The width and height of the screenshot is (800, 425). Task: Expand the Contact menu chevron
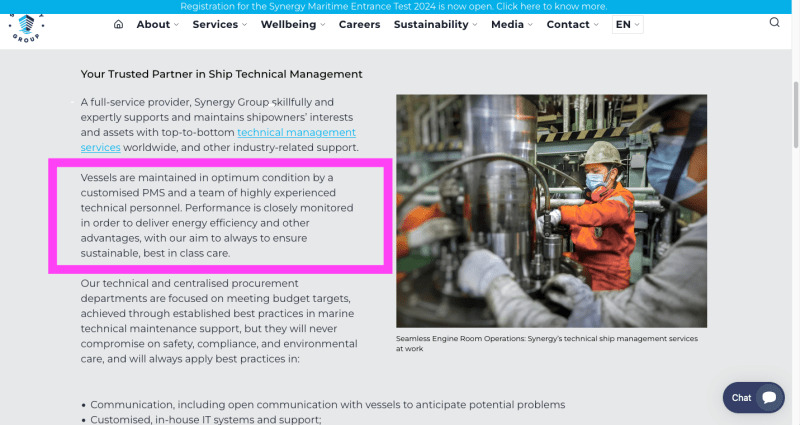click(596, 24)
